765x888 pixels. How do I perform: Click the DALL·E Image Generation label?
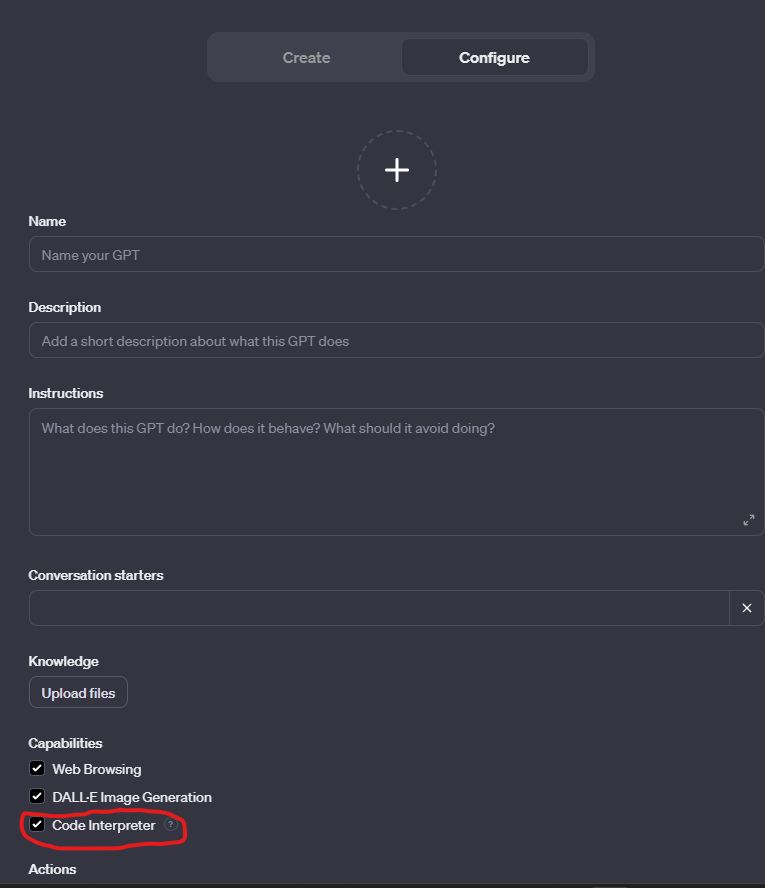[x=132, y=797]
